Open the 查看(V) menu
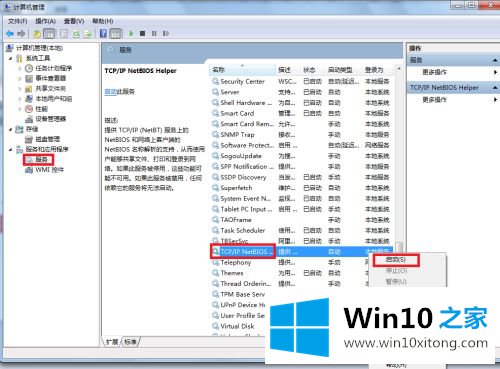The image size is (500, 369). click(x=74, y=21)
